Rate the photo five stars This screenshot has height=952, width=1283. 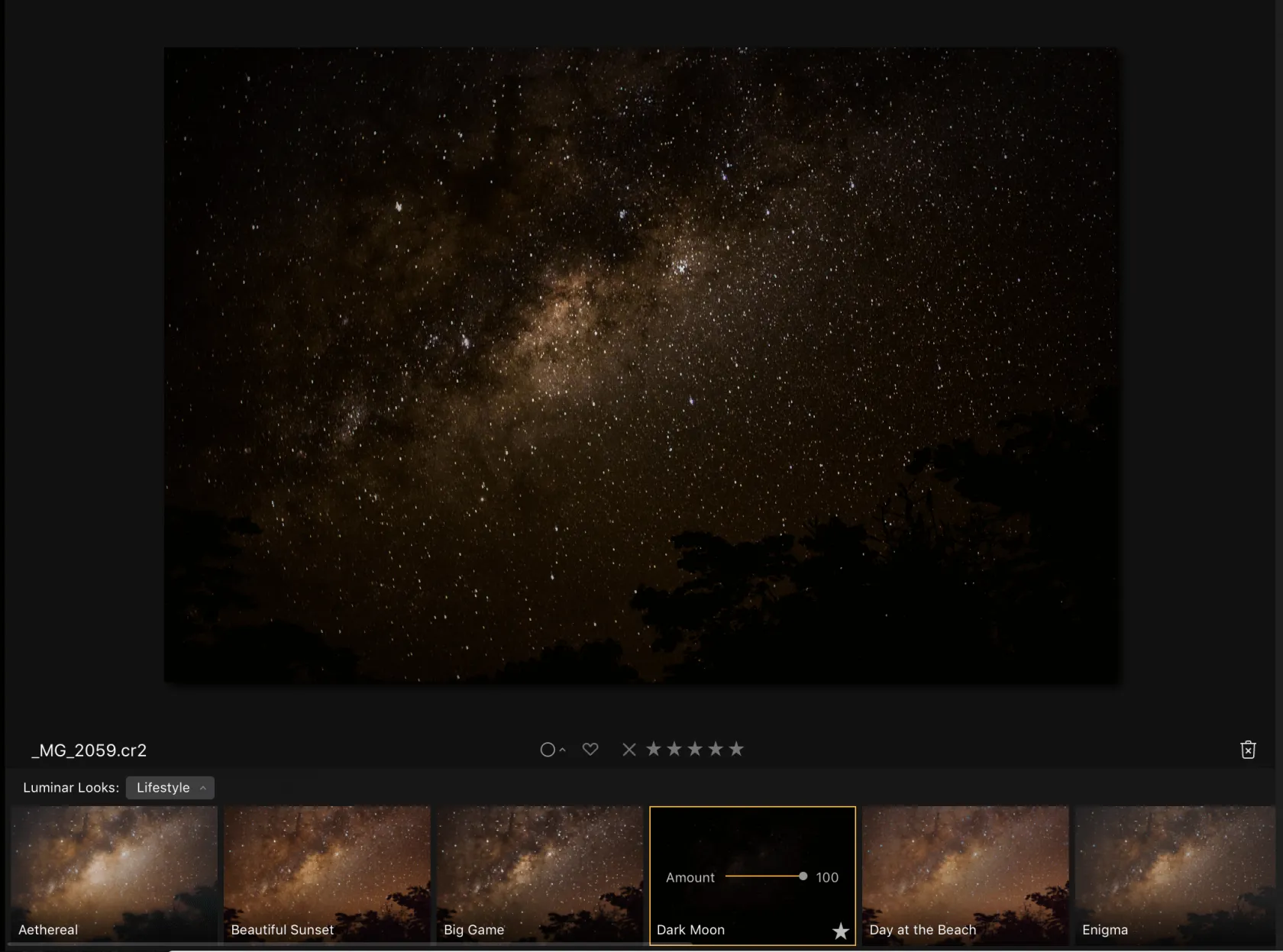coord(736,750)
